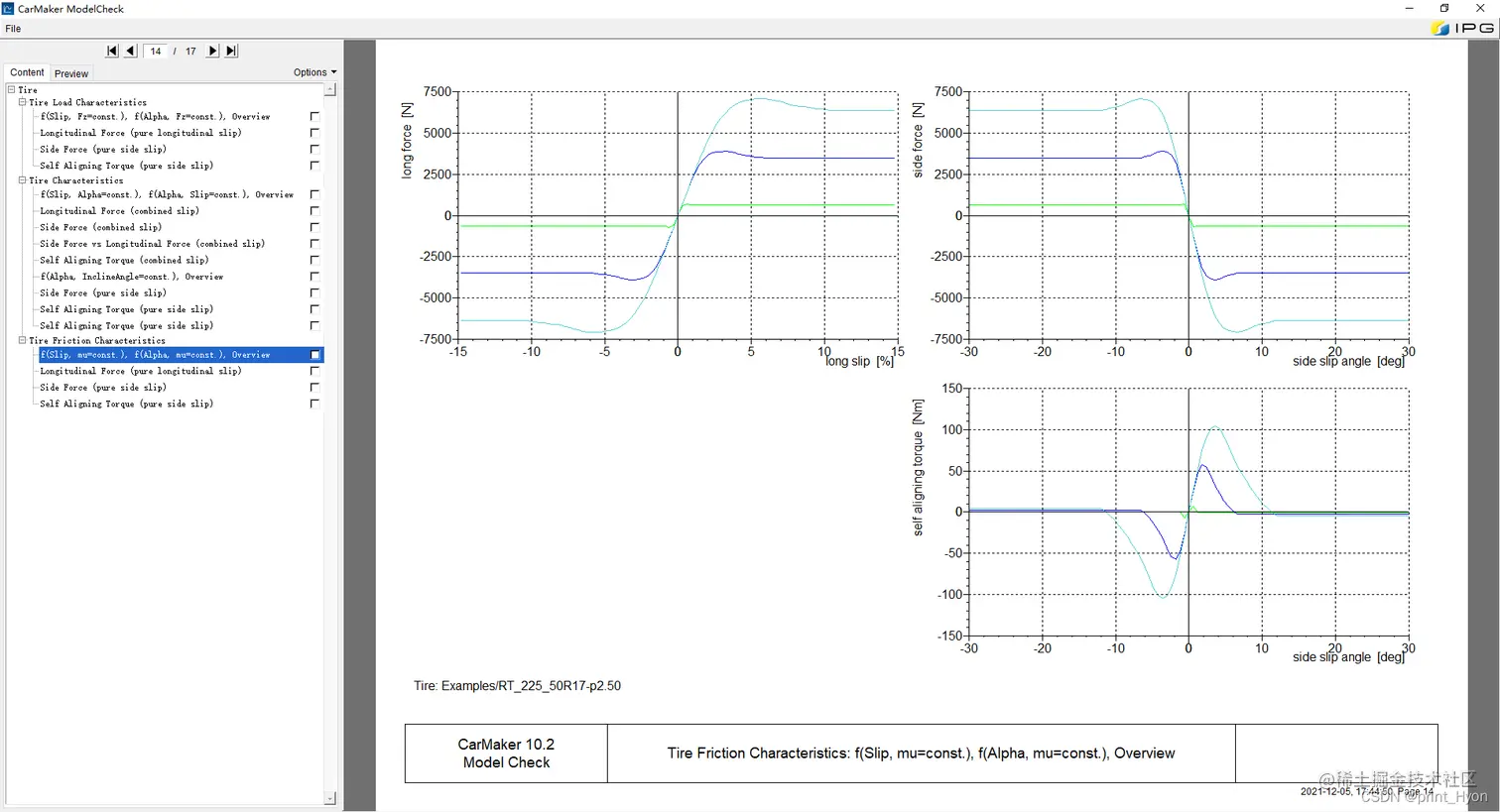Click the total page count 17
1500x812 pixels.
coord(190,51)
